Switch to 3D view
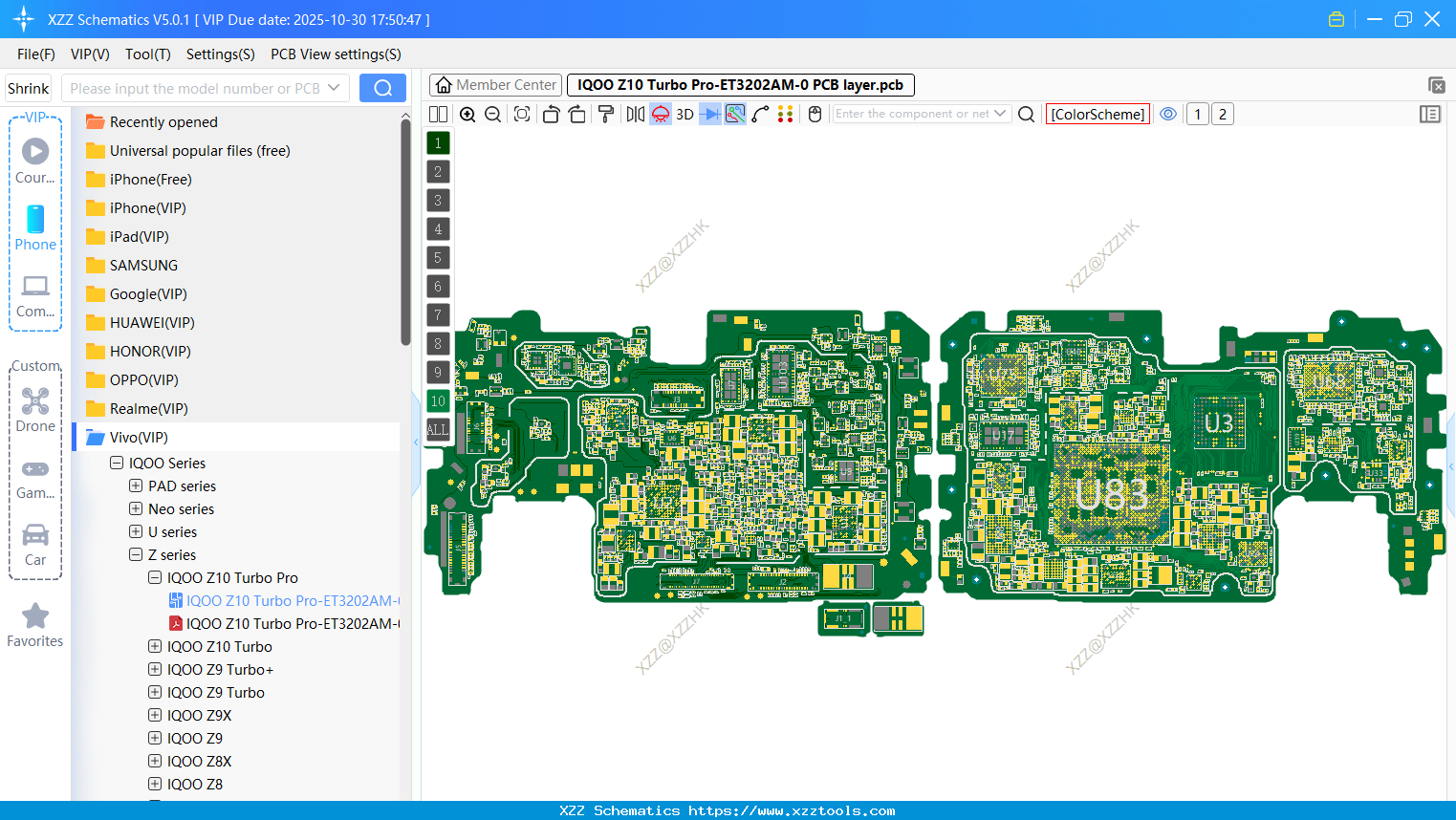 pos(685,114)
